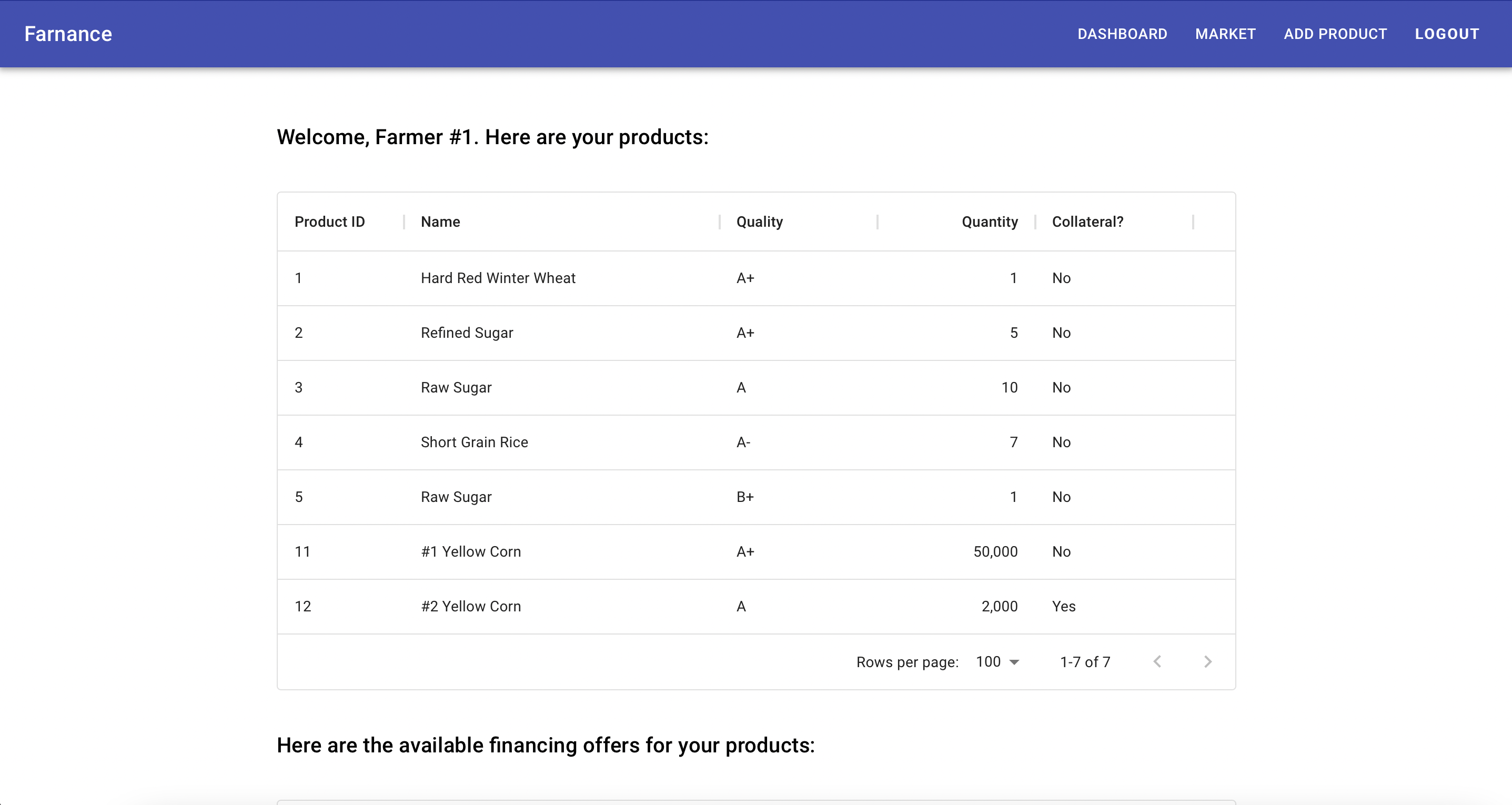Click the Add Product button
Screen dimensions: 1512x805
coord(1335,34)
